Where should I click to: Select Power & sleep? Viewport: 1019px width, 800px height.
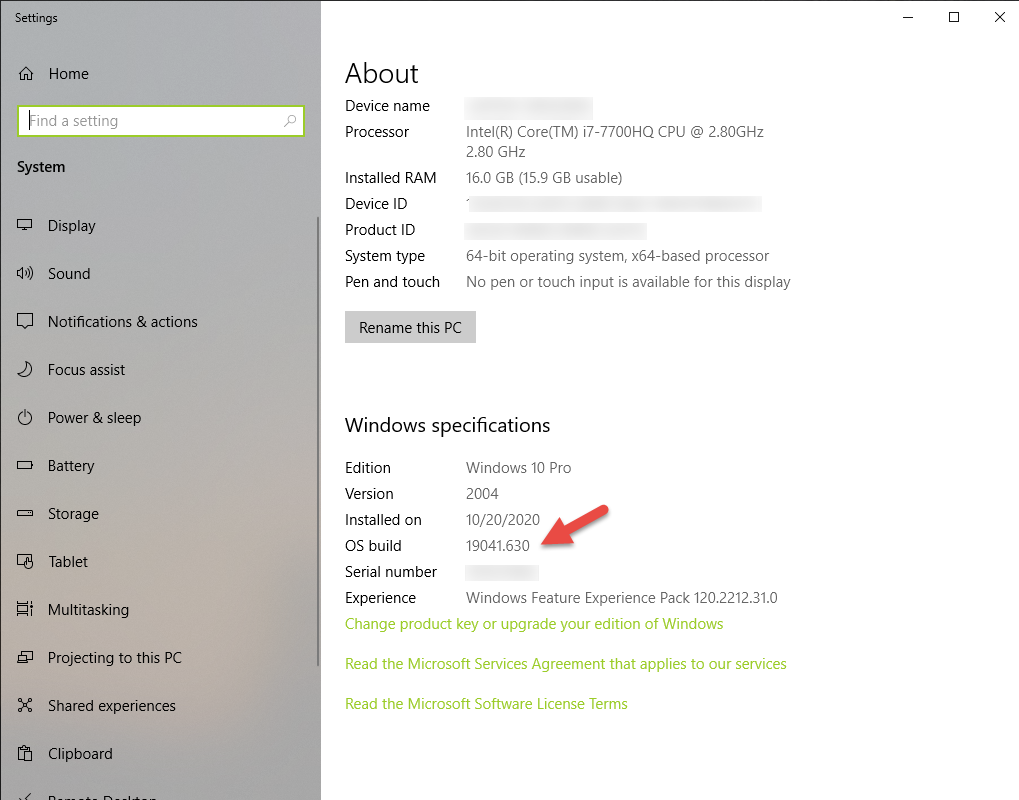coord(94,418)
